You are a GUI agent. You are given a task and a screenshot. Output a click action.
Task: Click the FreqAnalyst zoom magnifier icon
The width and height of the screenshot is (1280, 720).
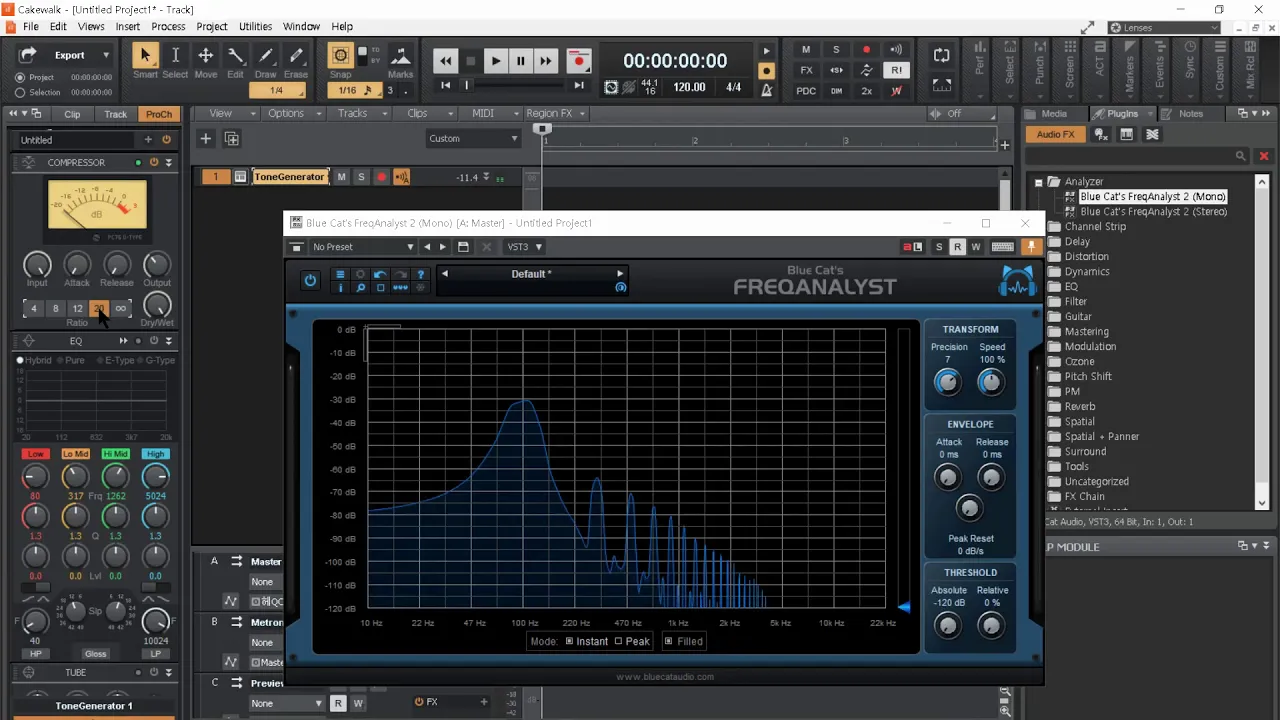tap(360, 288)
